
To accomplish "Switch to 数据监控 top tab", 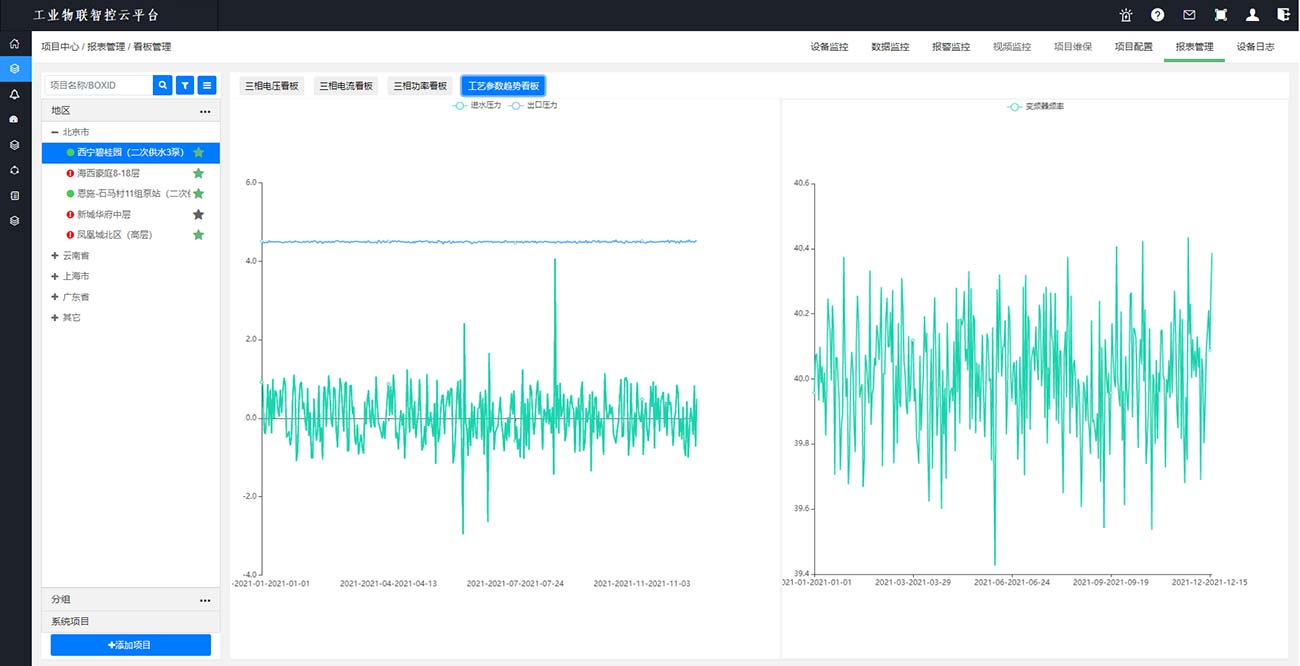I will point(890,47).
